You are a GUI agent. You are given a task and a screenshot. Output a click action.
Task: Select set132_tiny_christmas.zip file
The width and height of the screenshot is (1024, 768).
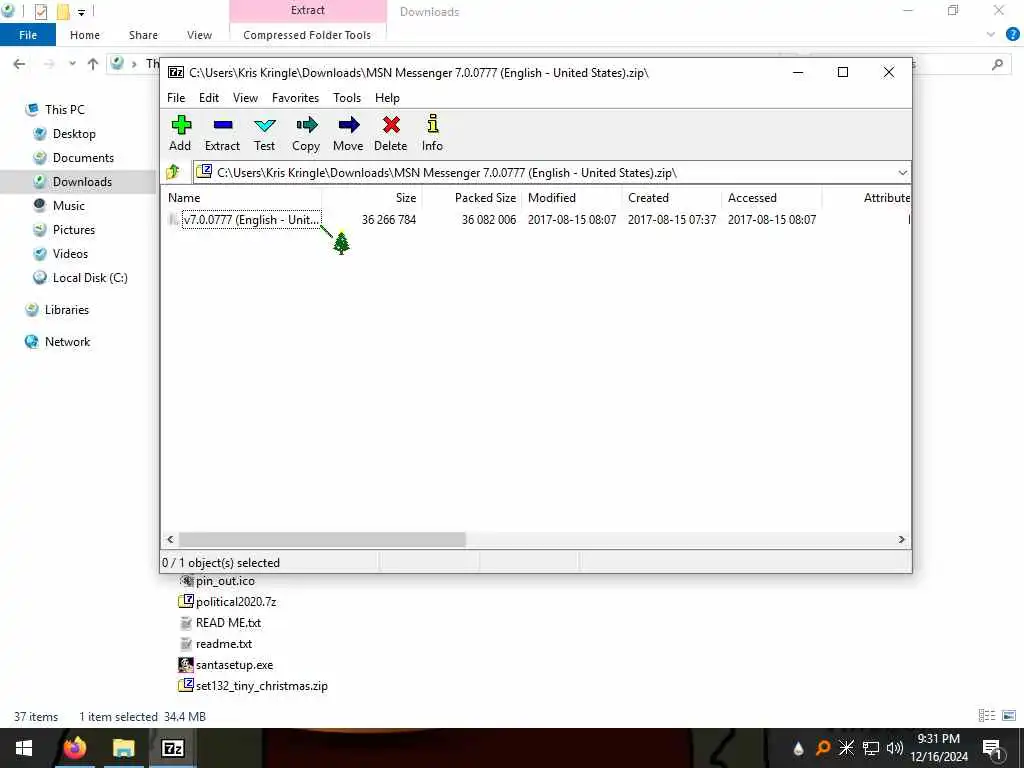point(253,686)
